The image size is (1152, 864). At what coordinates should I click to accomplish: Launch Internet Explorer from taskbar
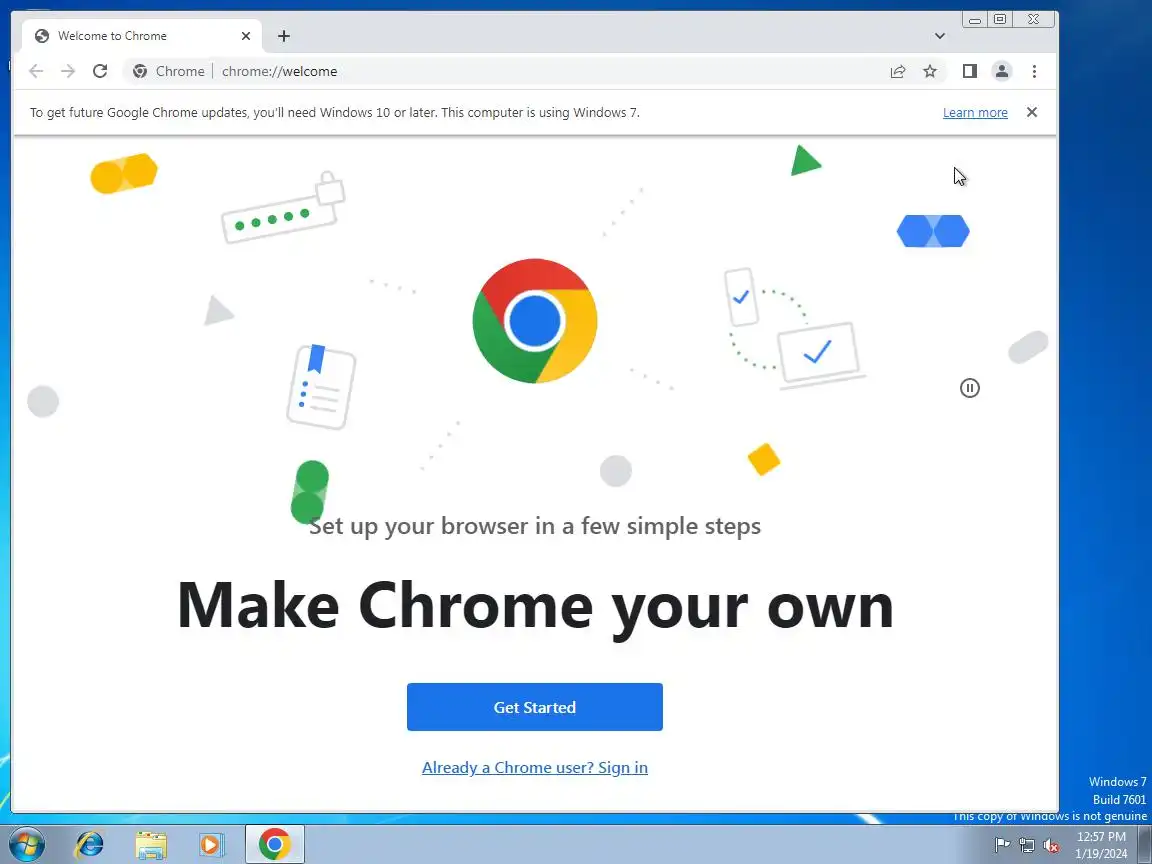click(90, 845)
